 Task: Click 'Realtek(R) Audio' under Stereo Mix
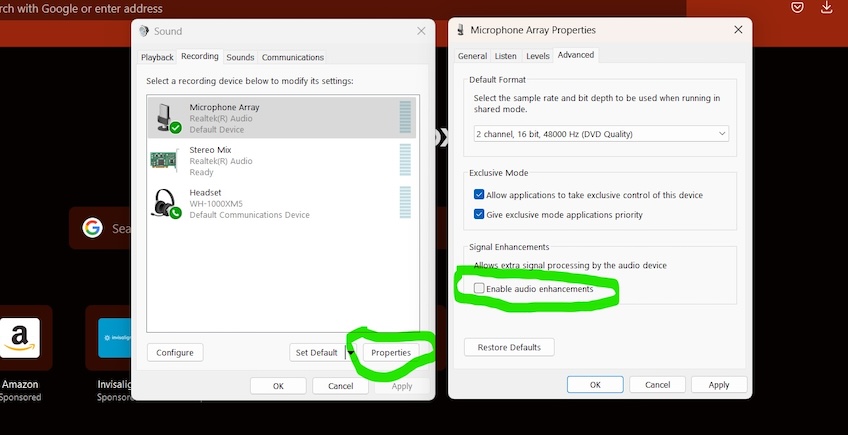pos(221,161)
